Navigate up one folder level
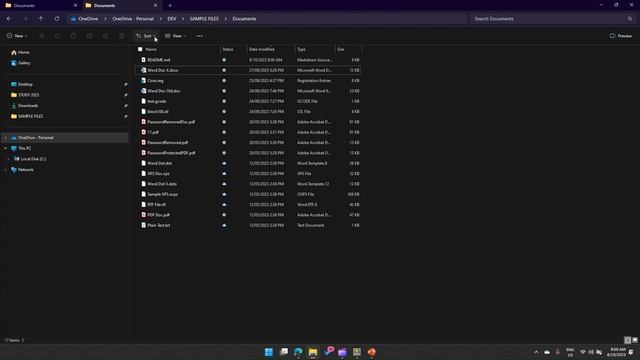 point(41,19)
